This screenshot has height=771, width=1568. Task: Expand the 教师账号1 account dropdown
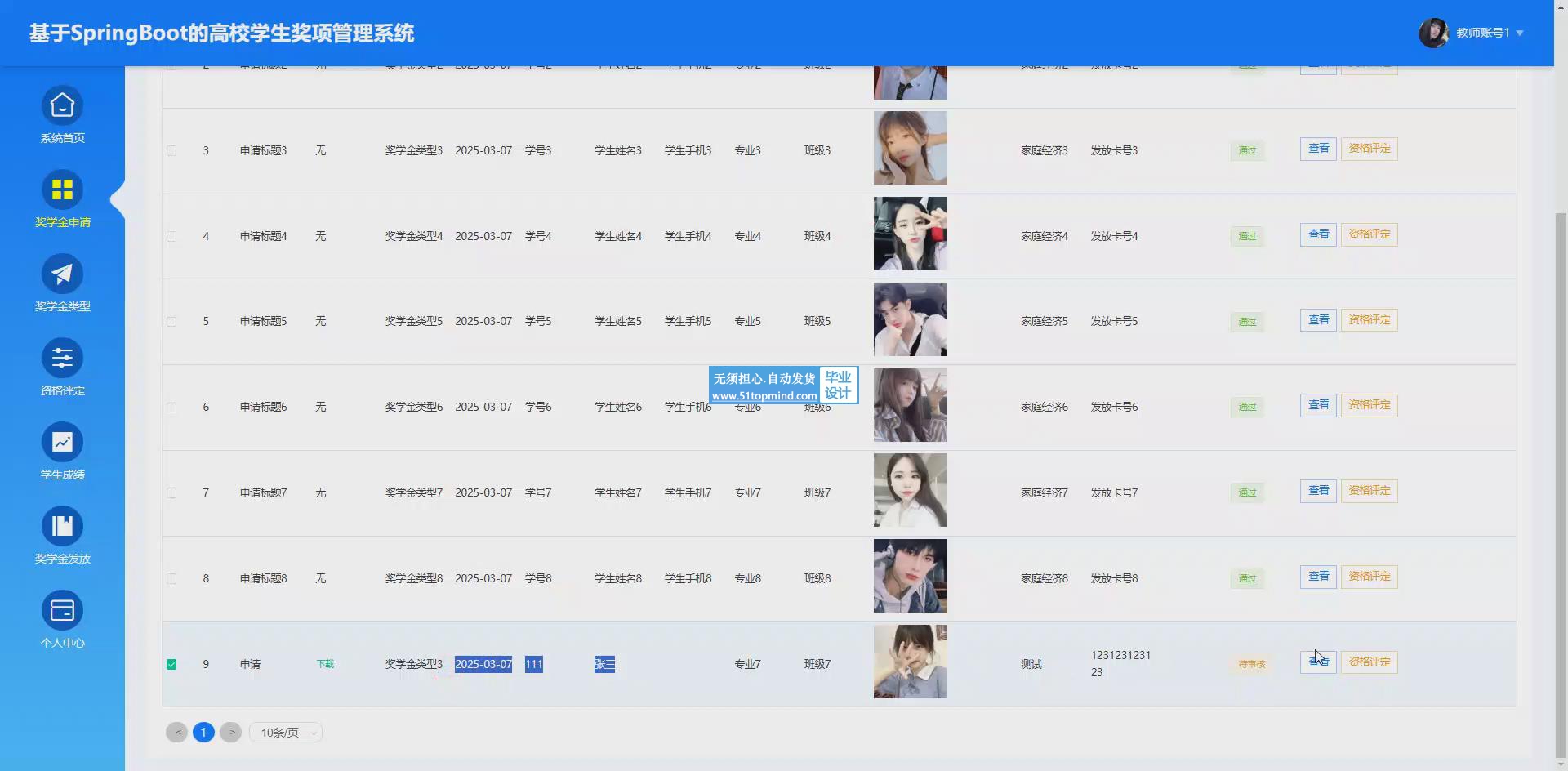tap(1519, 33)
